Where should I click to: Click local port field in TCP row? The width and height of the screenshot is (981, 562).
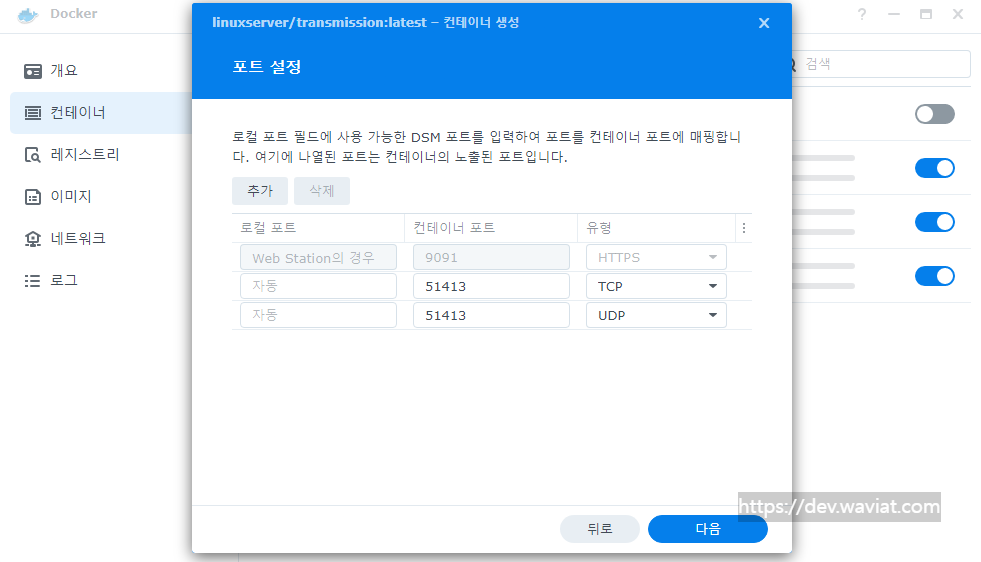pos(318,286)
